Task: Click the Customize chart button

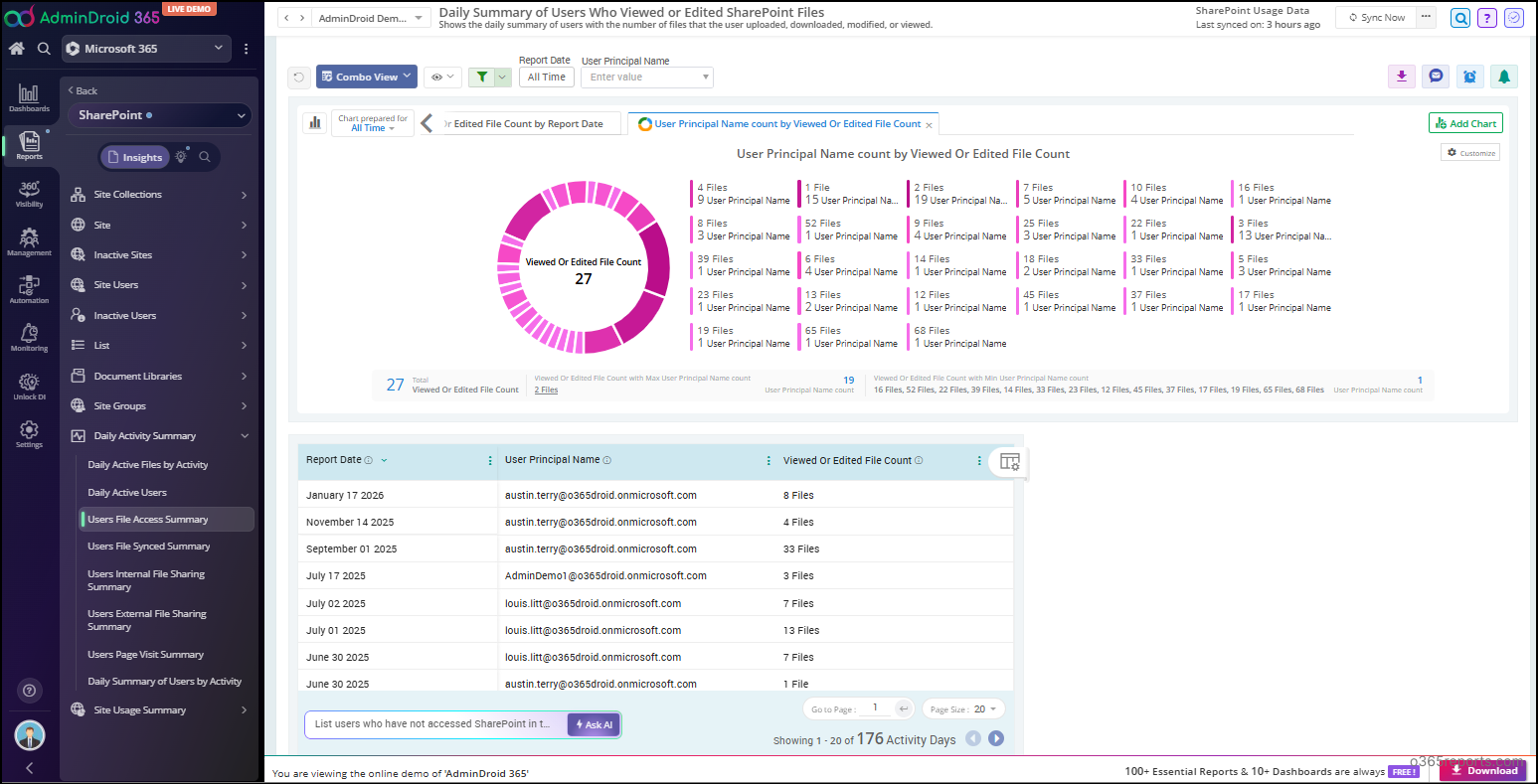Action: click(1470, 153)
